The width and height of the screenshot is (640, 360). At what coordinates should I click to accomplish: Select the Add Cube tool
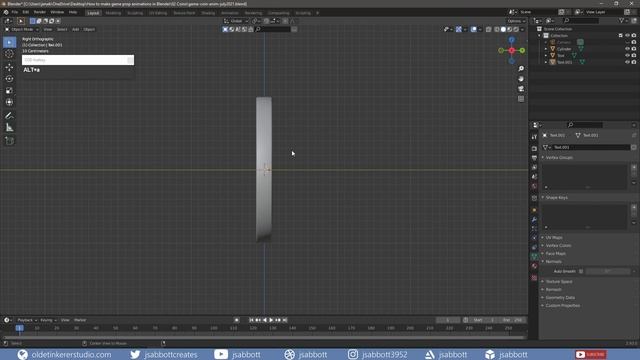pyautogui.click(x=9, y=141)
